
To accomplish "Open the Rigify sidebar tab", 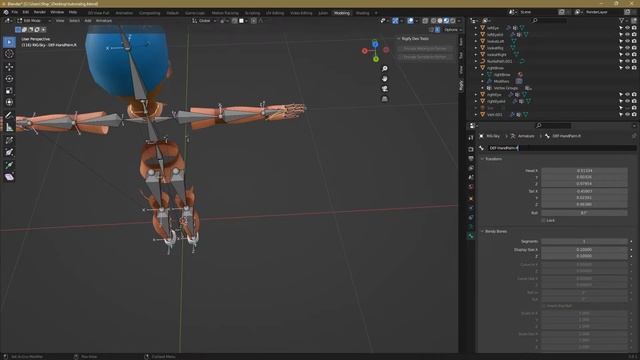I will click(x=461, y=85).
